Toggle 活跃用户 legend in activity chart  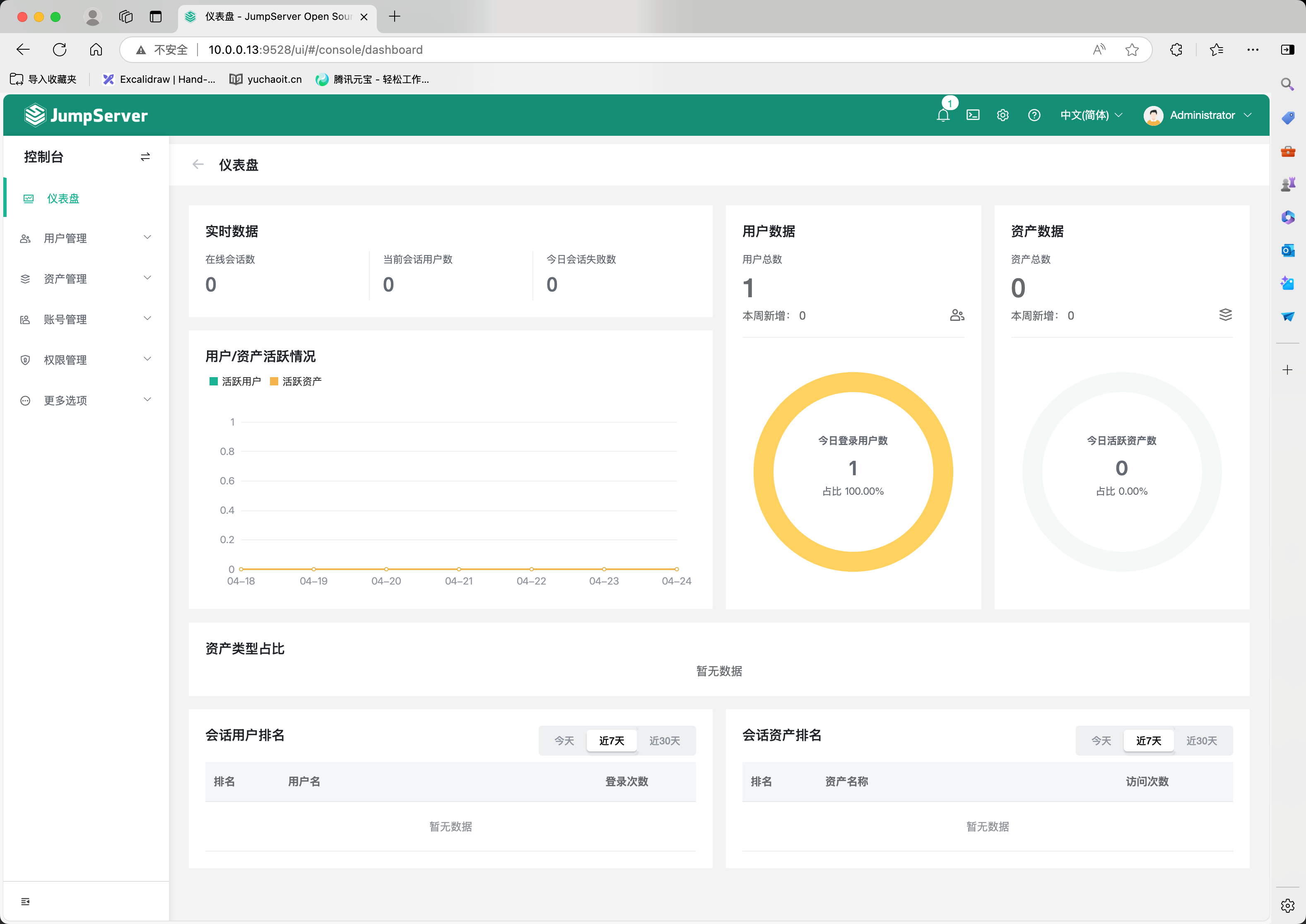[x=235, y=381]
